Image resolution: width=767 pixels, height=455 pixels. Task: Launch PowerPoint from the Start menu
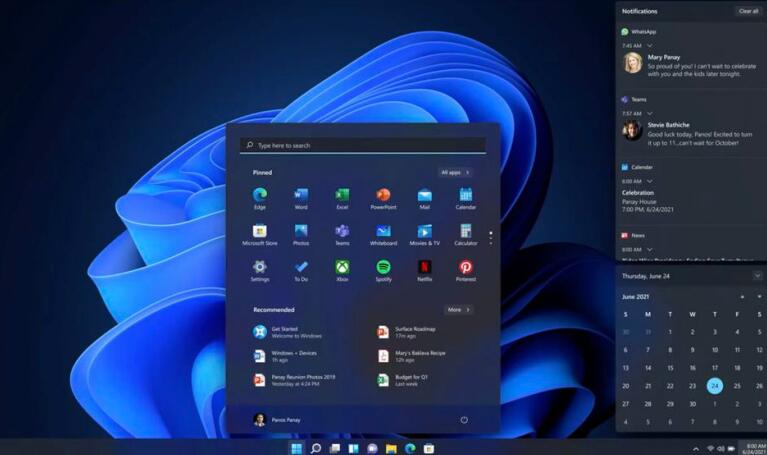pyautogui.click(x=383, y=196)
